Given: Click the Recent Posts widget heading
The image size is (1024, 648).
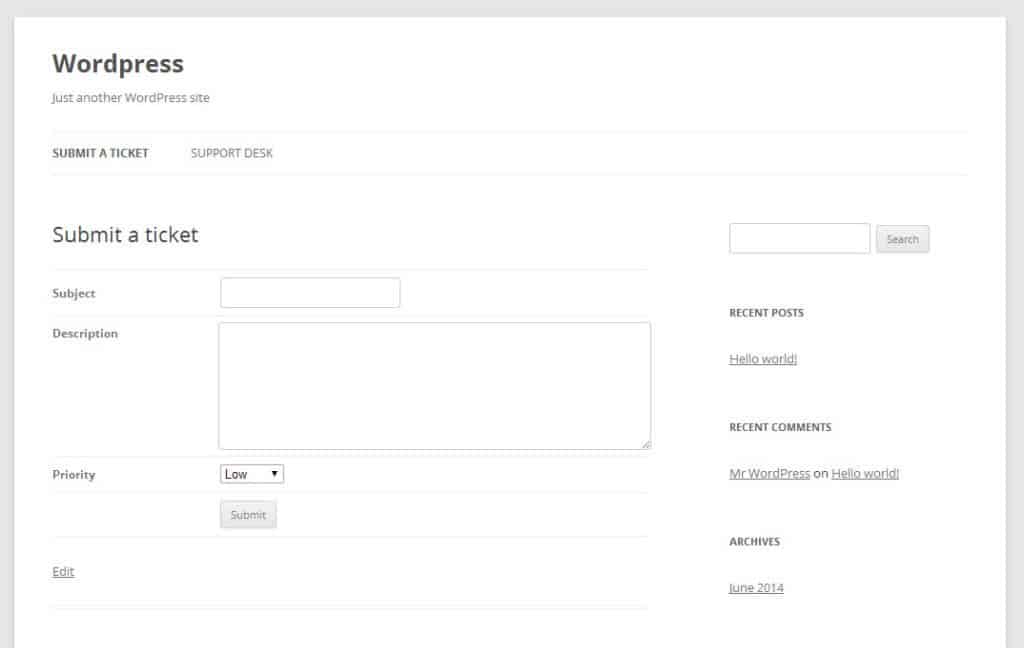Looking at the screenshot, I should [767, 313].
